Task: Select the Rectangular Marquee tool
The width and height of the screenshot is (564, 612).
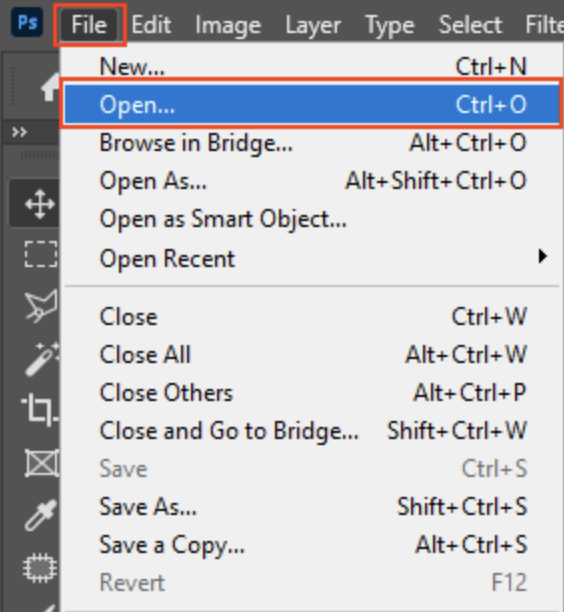Action: click(41, 254)
